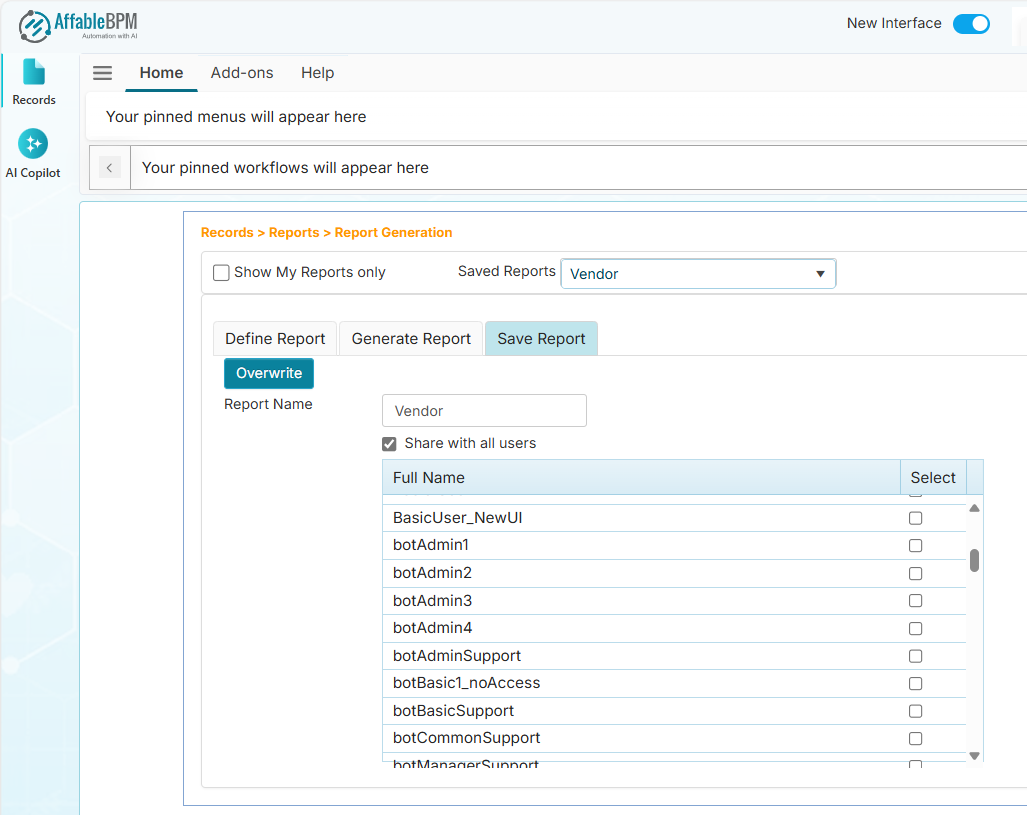Select the botAdmin2 user checkbox
Screen dimensions: 1027x815
pos(915,574)
